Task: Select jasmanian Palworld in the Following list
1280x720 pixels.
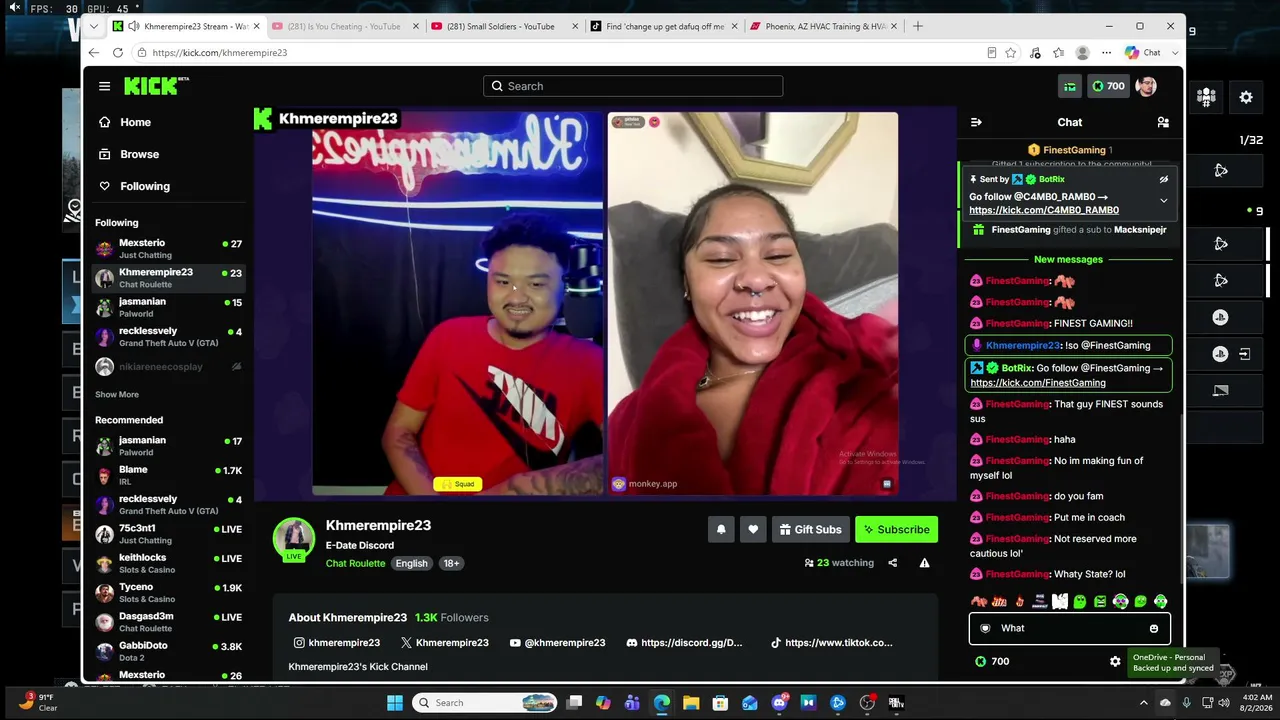Action: [168, 307]
